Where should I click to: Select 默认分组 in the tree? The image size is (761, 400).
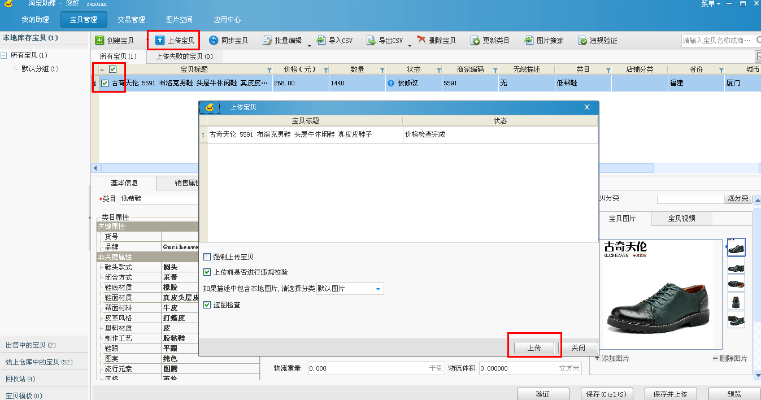(39, 69)
